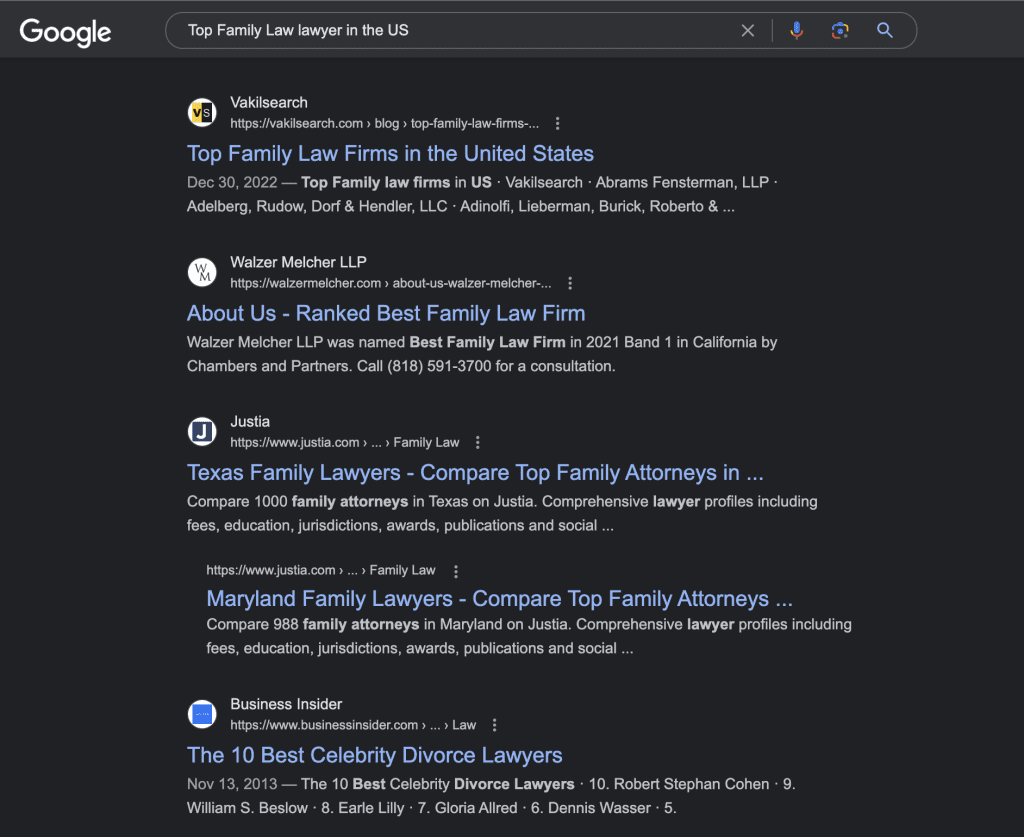Click inside the search text field
Screen dimensions: 1024x837
pyautogui.click(x=457, y=30)
